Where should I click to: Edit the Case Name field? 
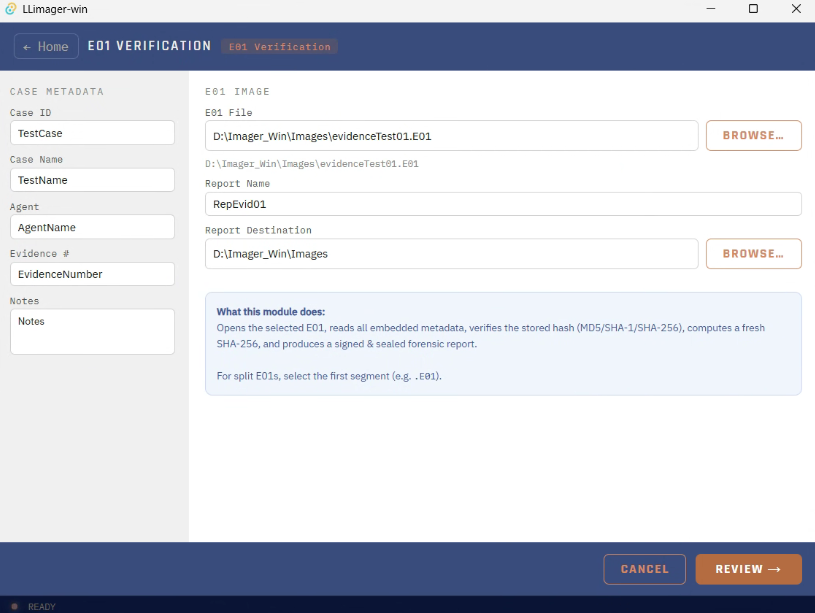pyautogui.click(x=93, y=180)
